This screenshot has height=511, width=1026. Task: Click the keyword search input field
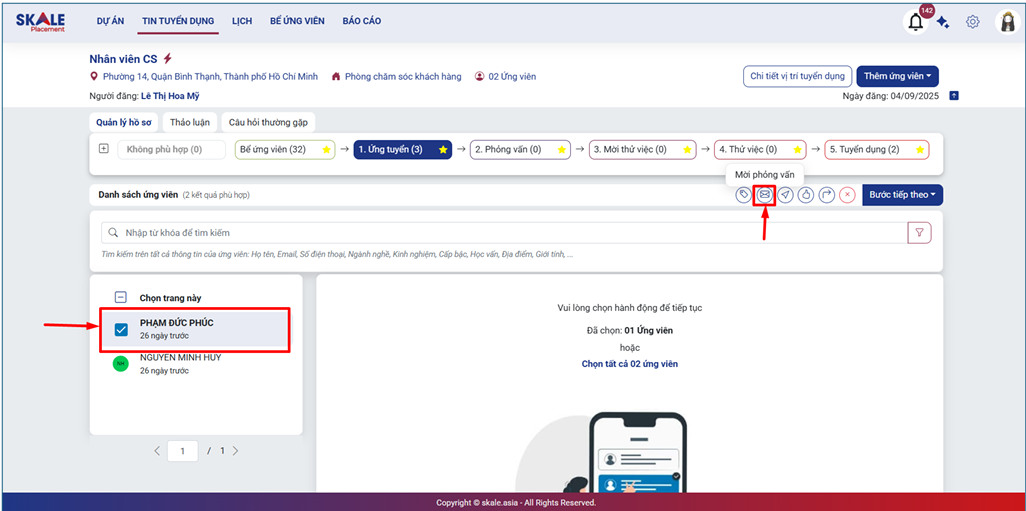tap(500, 233)
